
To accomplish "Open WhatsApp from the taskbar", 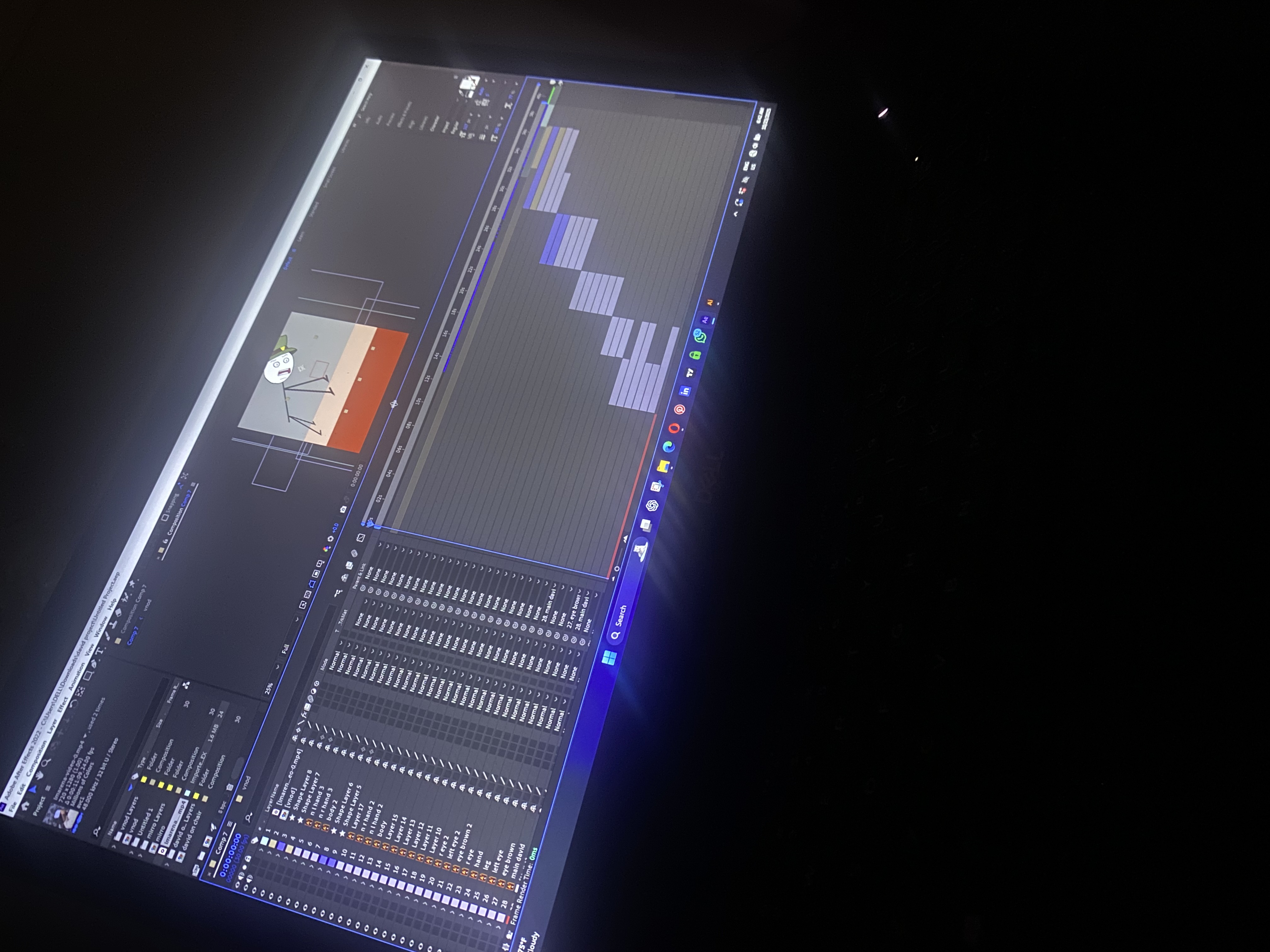I will 700,336.
